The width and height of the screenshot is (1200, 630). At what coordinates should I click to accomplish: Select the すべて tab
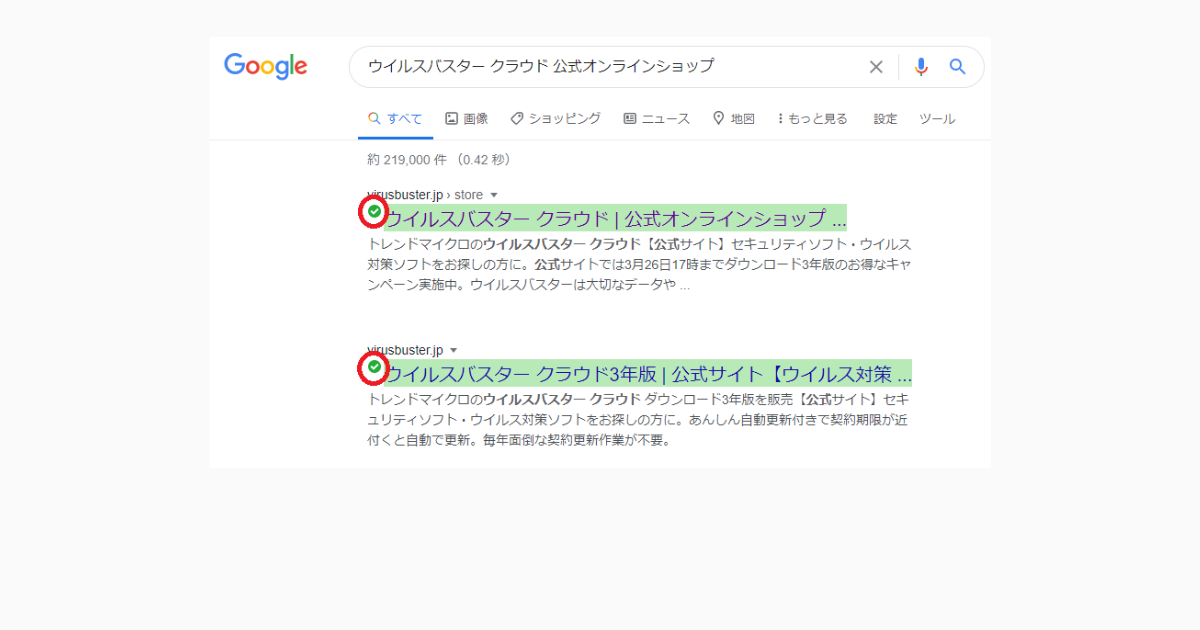395,118
